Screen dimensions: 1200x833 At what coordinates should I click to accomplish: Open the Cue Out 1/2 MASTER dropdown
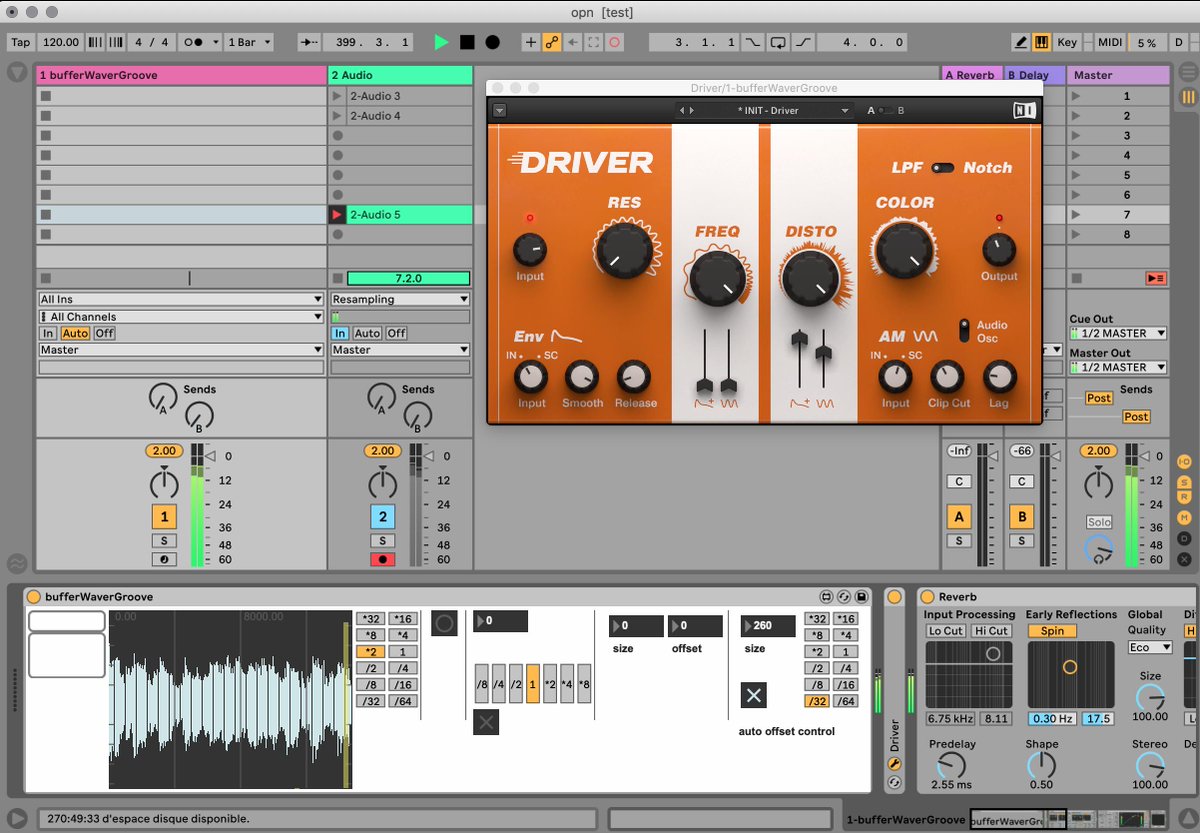[x=1118, y=333]
